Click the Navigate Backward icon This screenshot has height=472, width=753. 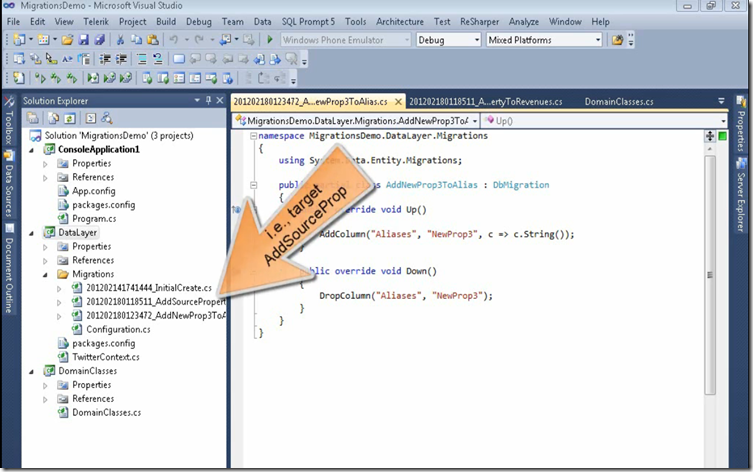(x=225, y=40)
